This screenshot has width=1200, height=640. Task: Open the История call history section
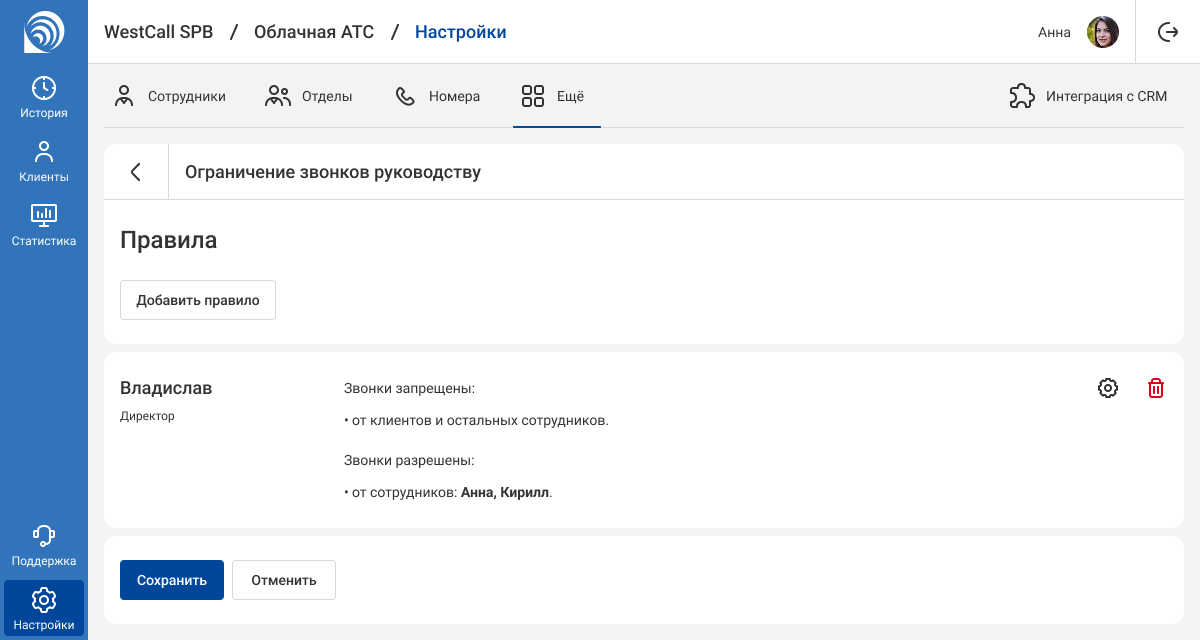44,98
